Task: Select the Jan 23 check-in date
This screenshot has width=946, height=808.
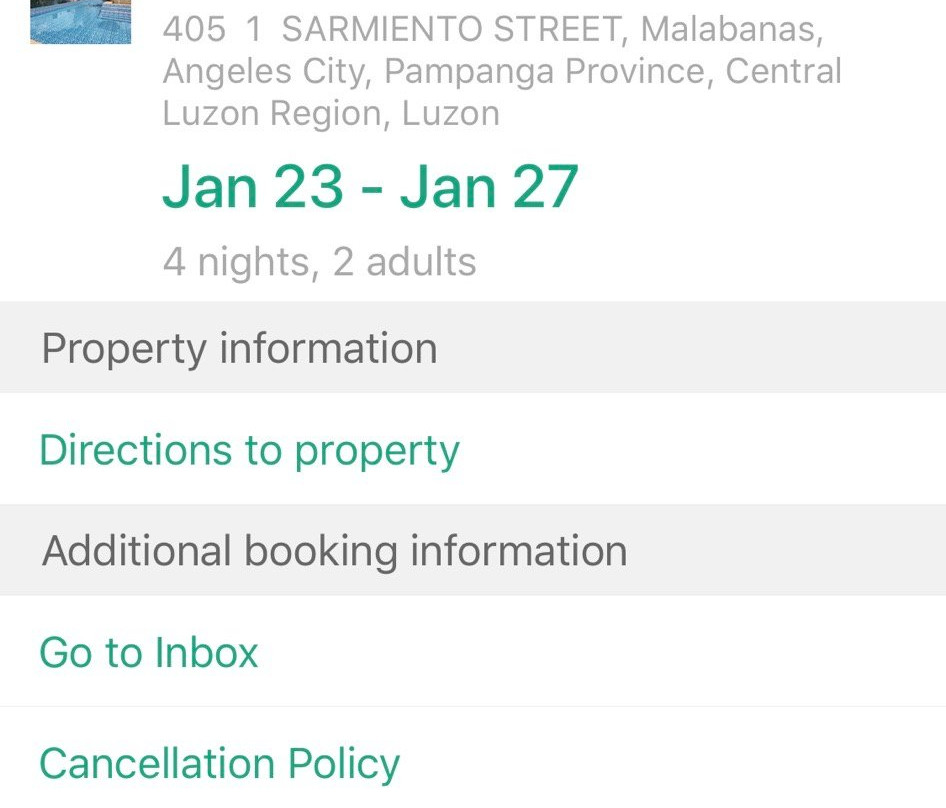Action: [253, 187]
